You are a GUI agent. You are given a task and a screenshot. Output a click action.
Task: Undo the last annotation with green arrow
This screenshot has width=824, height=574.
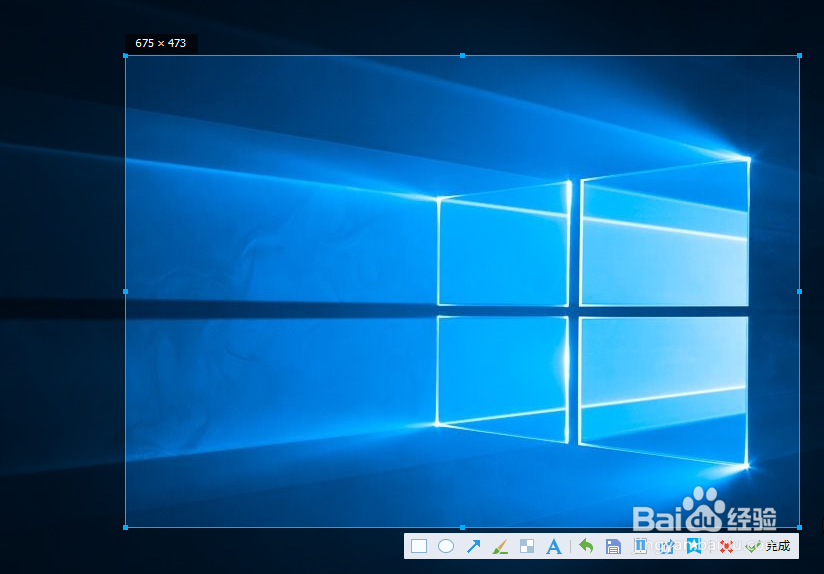point(586,546)
